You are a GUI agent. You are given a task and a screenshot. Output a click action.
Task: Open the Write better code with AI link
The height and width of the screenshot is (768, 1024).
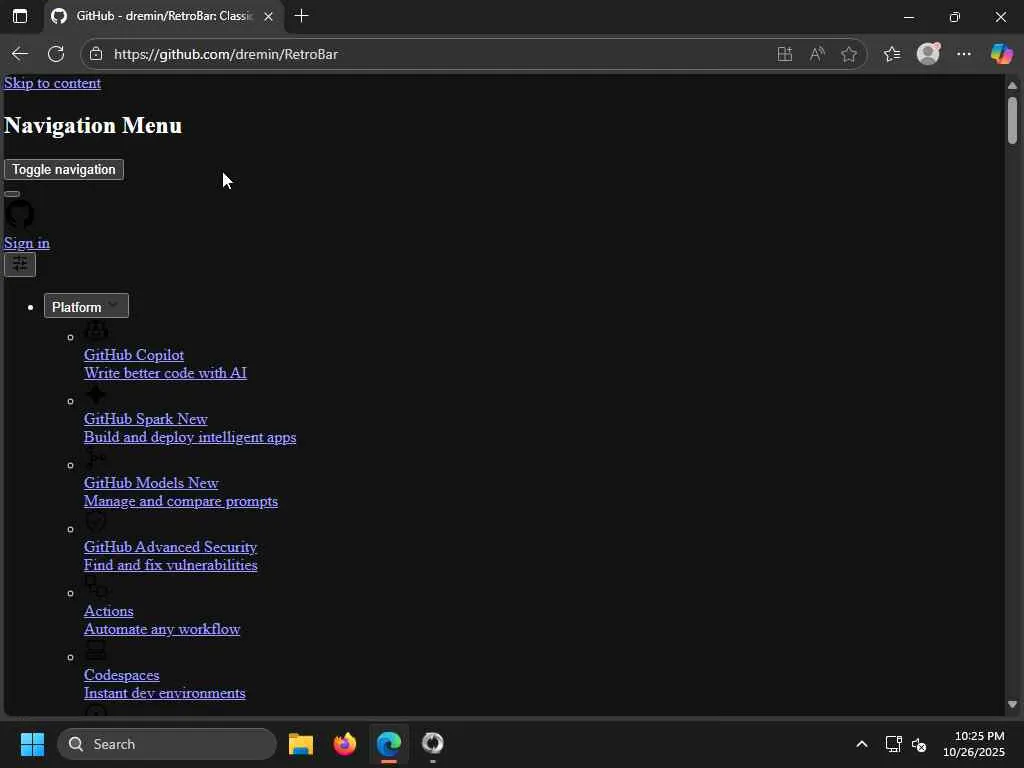(x=165, y=373)
